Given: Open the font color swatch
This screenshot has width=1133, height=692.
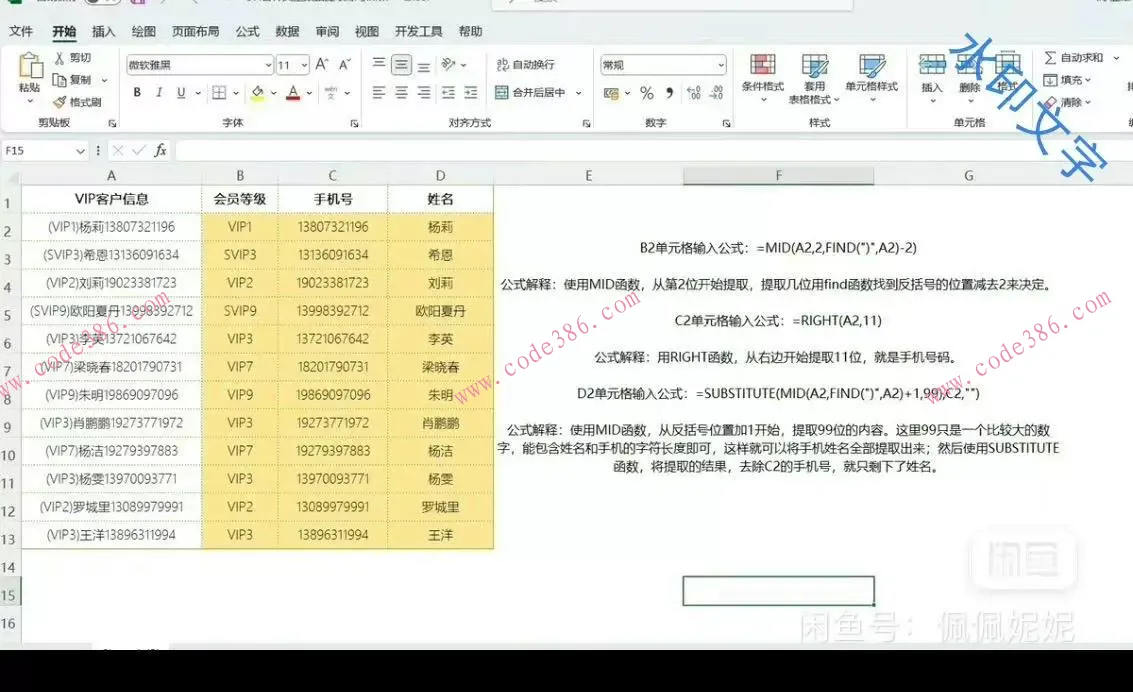Looking at the screenshot, I should tap(294, 92).
